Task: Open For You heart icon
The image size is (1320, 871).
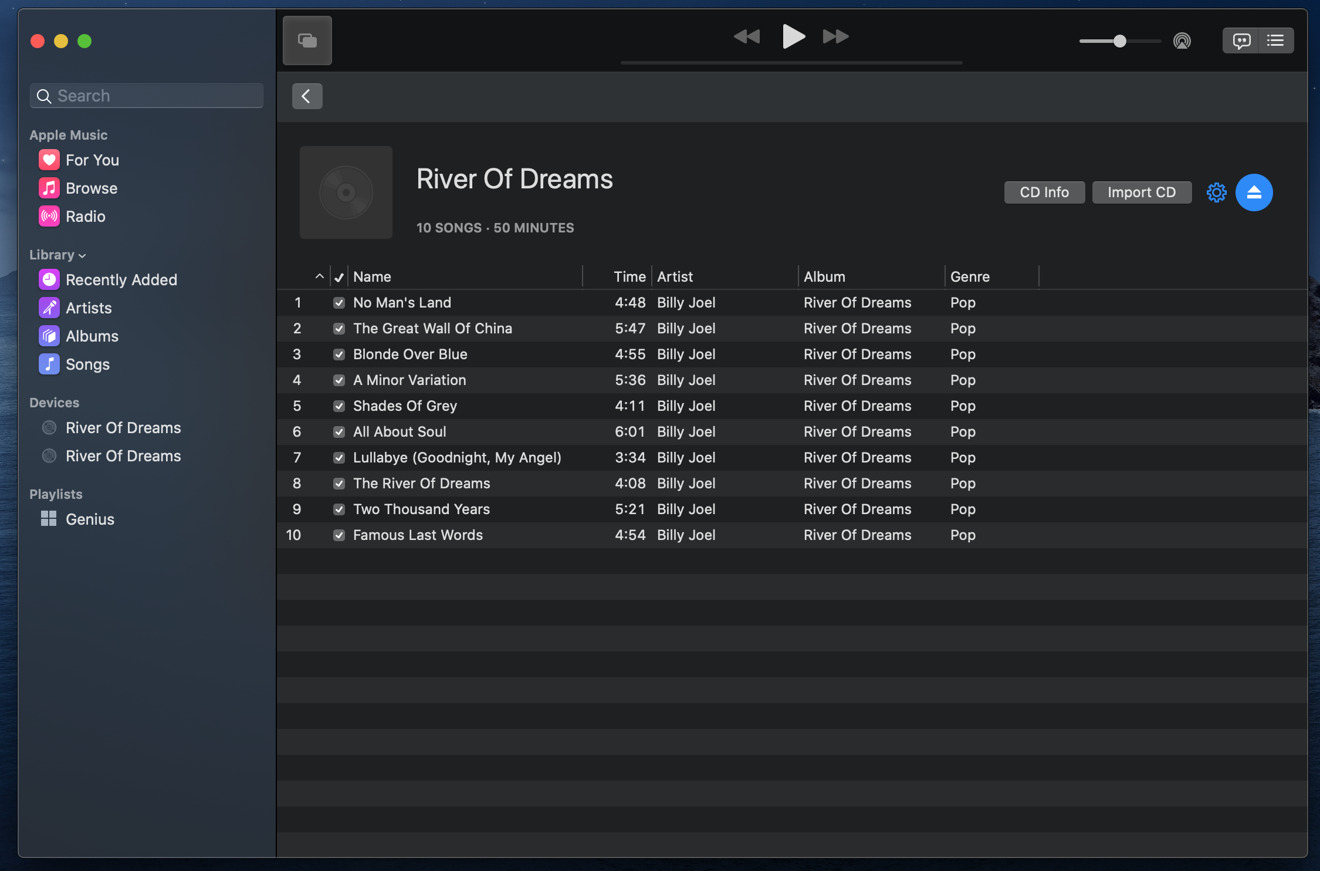Action: pos(49,160)
